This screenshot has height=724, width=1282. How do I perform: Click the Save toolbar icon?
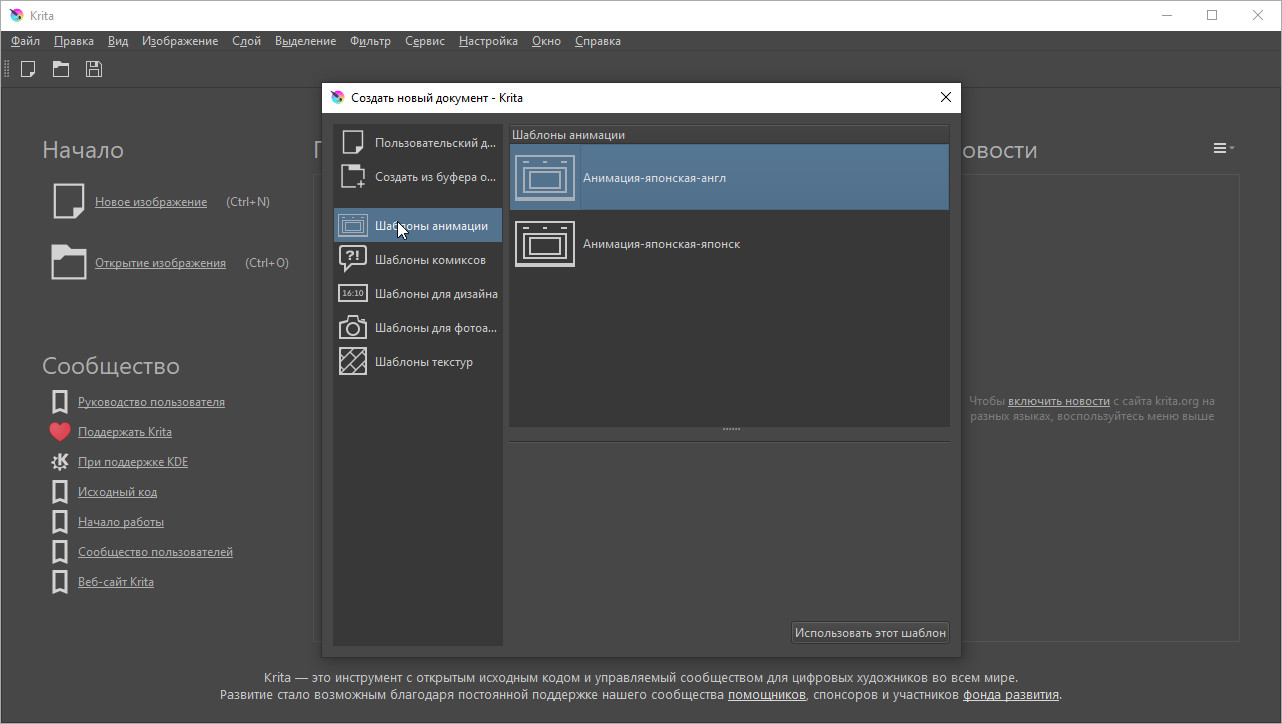pyautogui.click(x=94, y=69)
